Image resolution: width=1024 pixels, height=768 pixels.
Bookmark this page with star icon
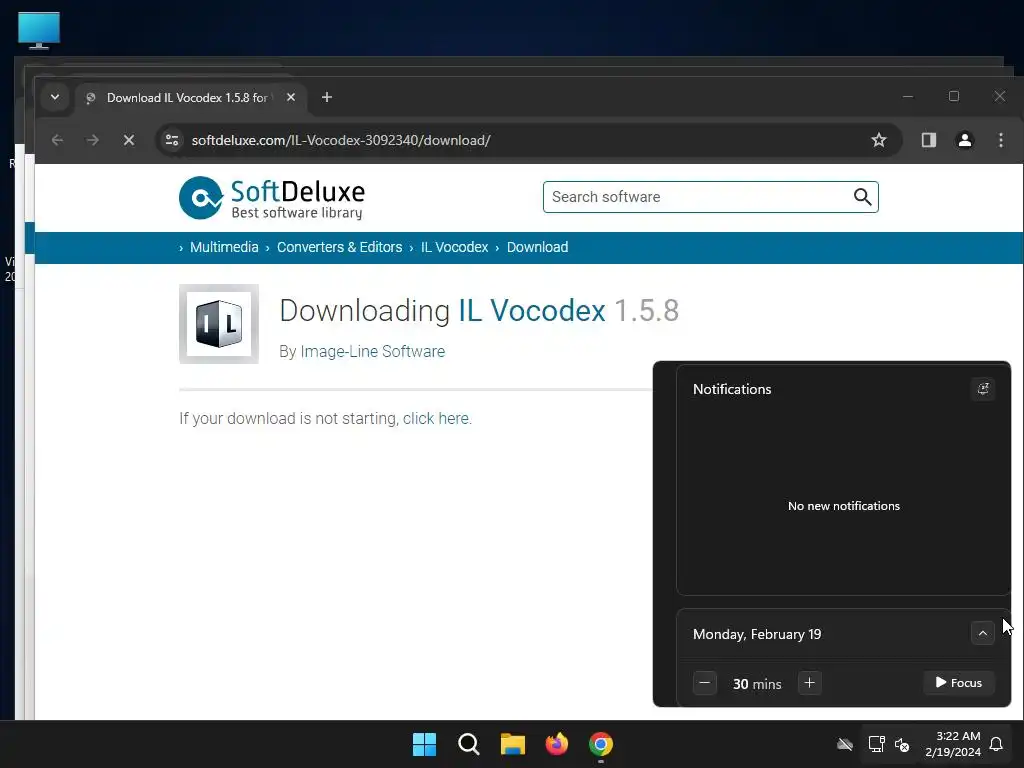[x=878, y=140]
